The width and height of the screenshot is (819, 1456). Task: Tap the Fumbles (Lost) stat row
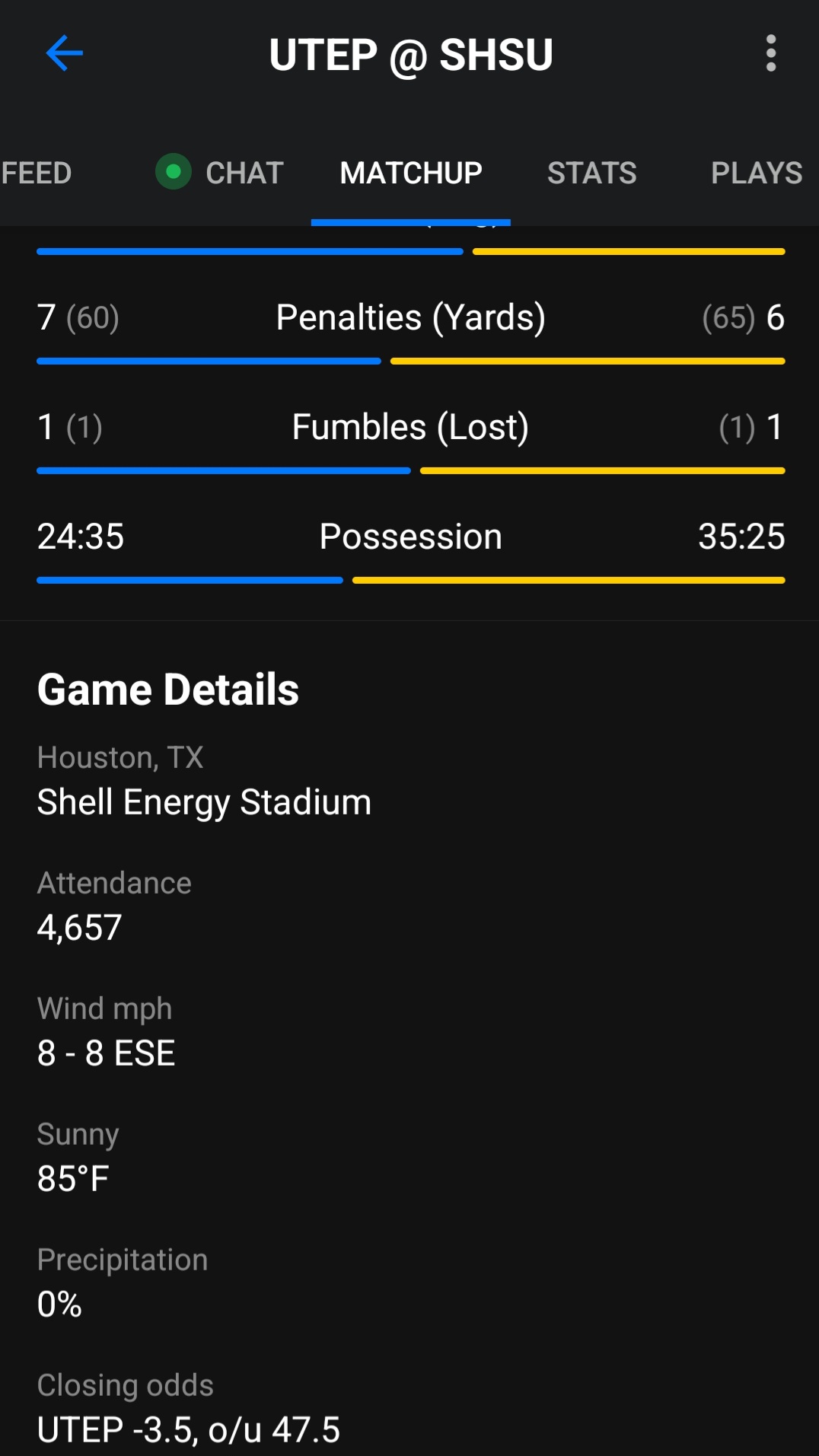tap(411, 427)
